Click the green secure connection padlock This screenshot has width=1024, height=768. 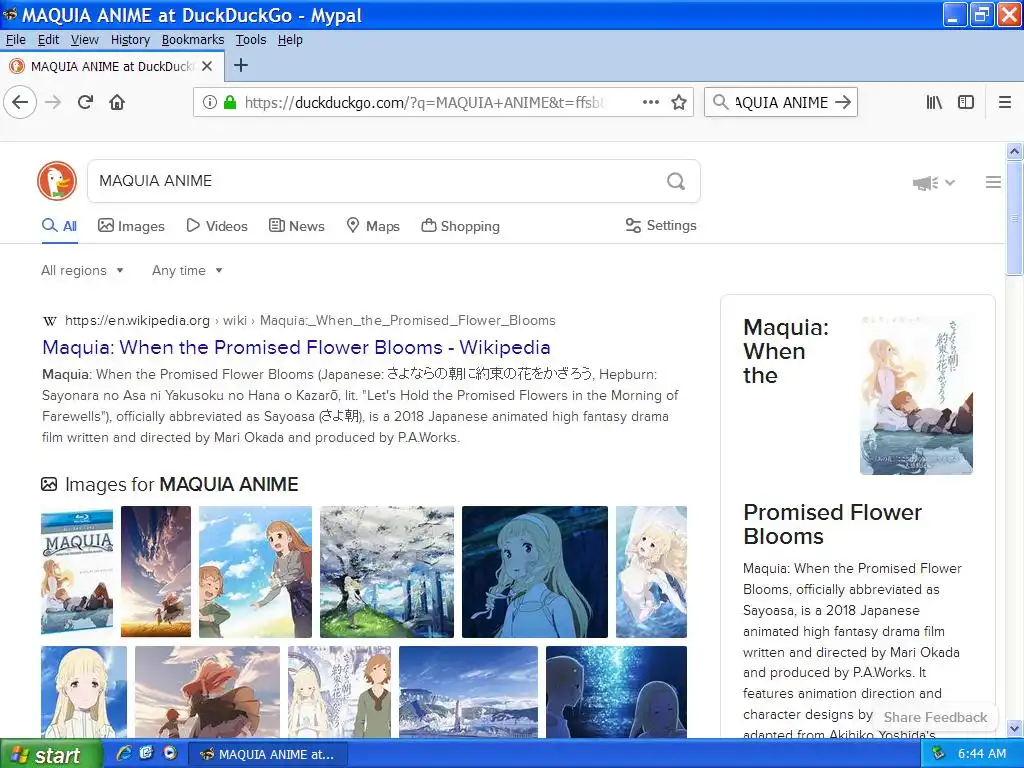[x=229, y=102]
